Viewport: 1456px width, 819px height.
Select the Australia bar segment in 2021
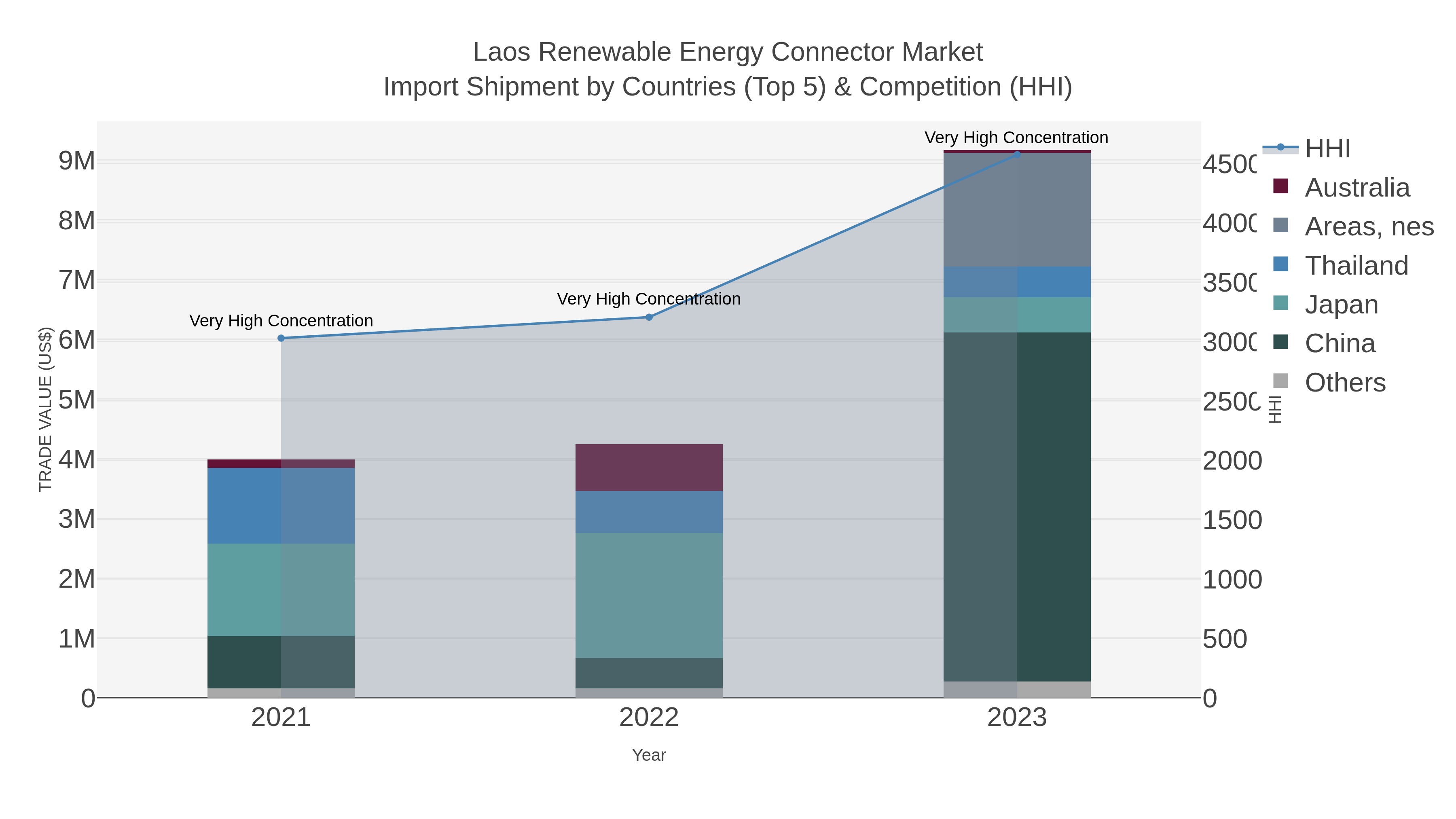[x=281, y=463]
